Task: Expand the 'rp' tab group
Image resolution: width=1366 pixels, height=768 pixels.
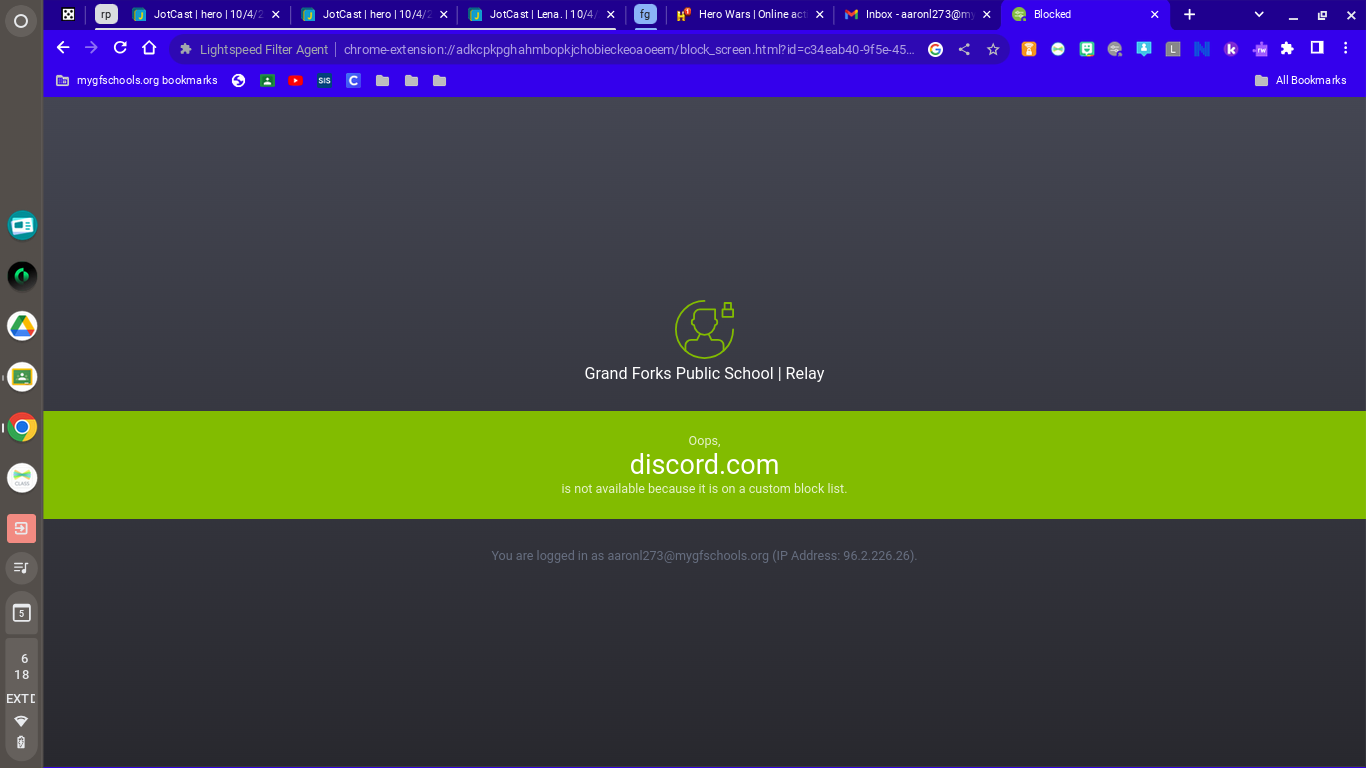Action: (x=106, y=14)
